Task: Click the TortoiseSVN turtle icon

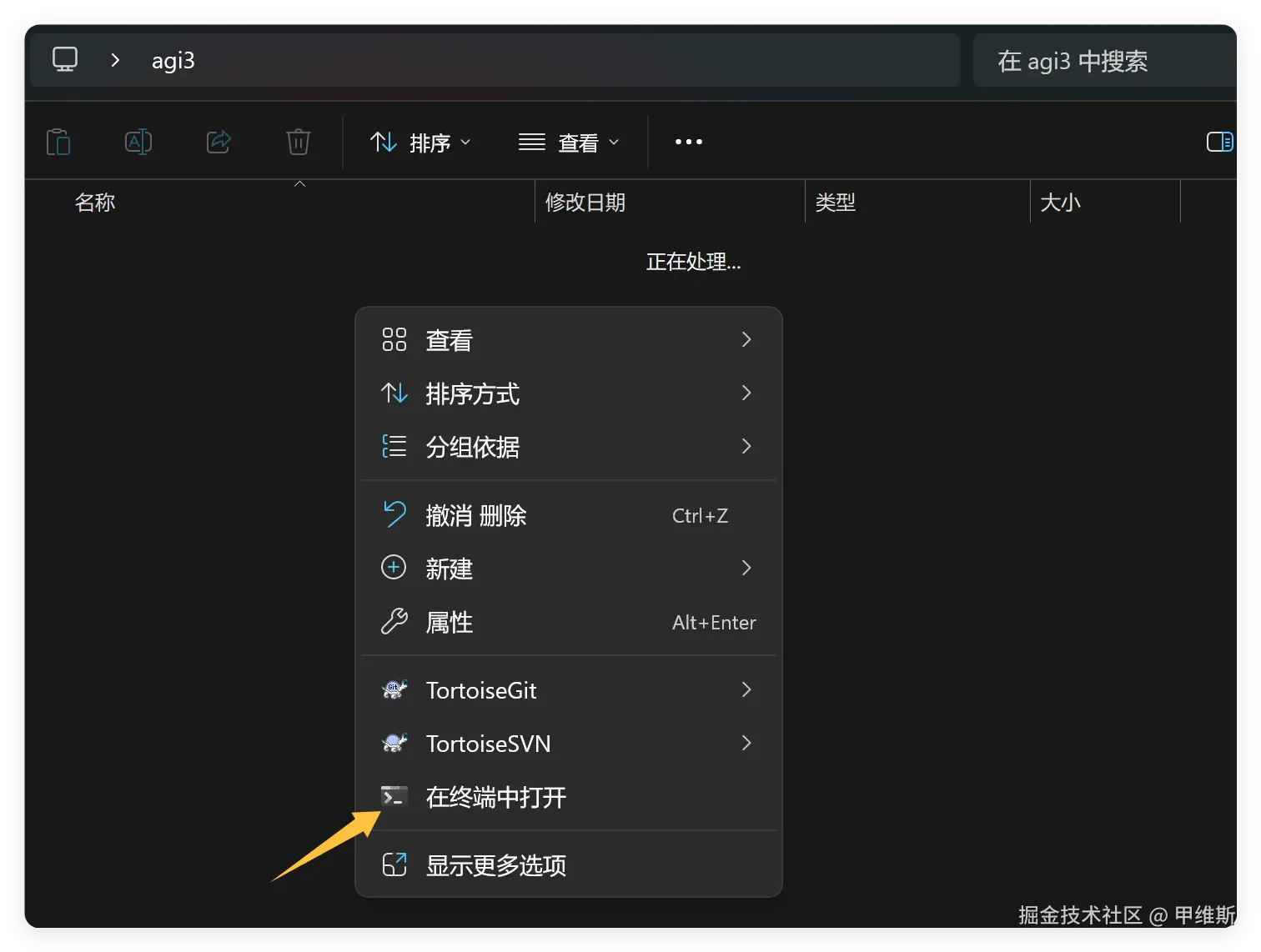Action: point(394,743)
